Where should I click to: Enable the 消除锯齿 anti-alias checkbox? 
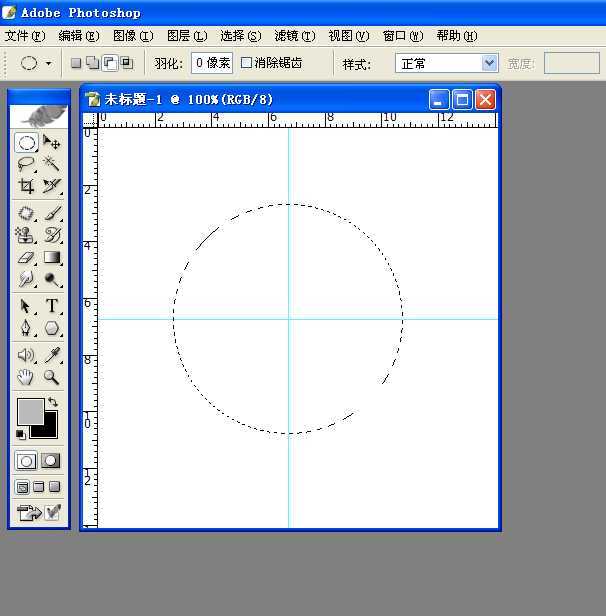click(x=247, y=63)
